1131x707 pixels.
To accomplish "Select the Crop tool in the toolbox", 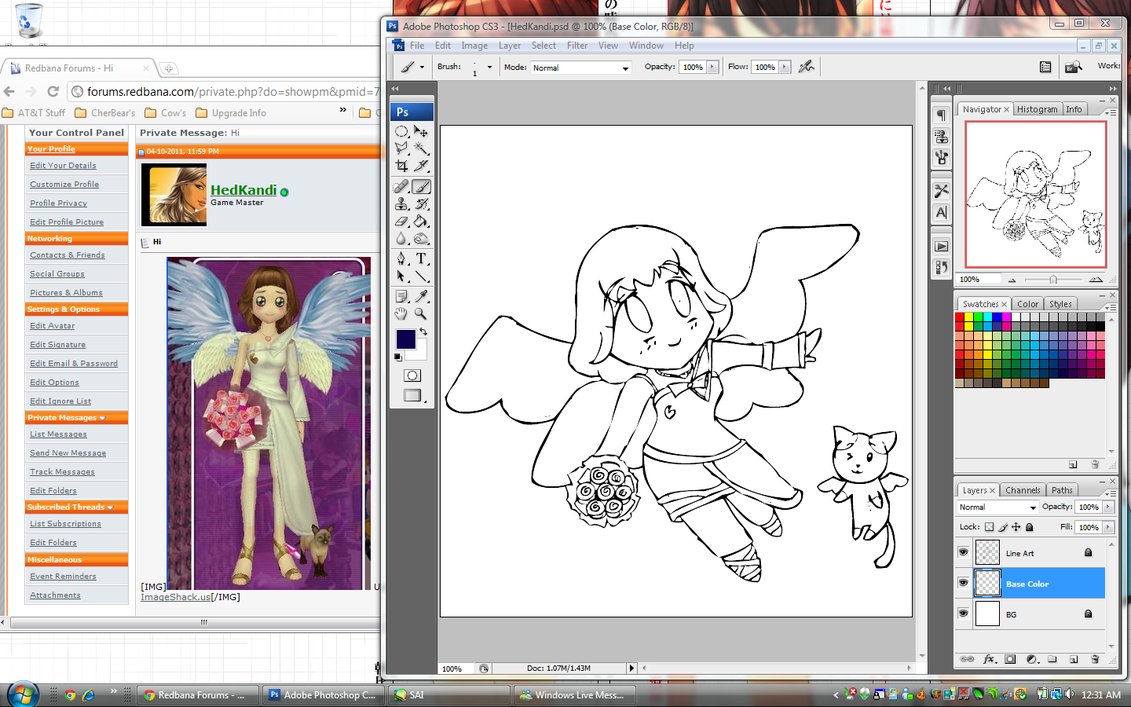I will coord(401,166).
